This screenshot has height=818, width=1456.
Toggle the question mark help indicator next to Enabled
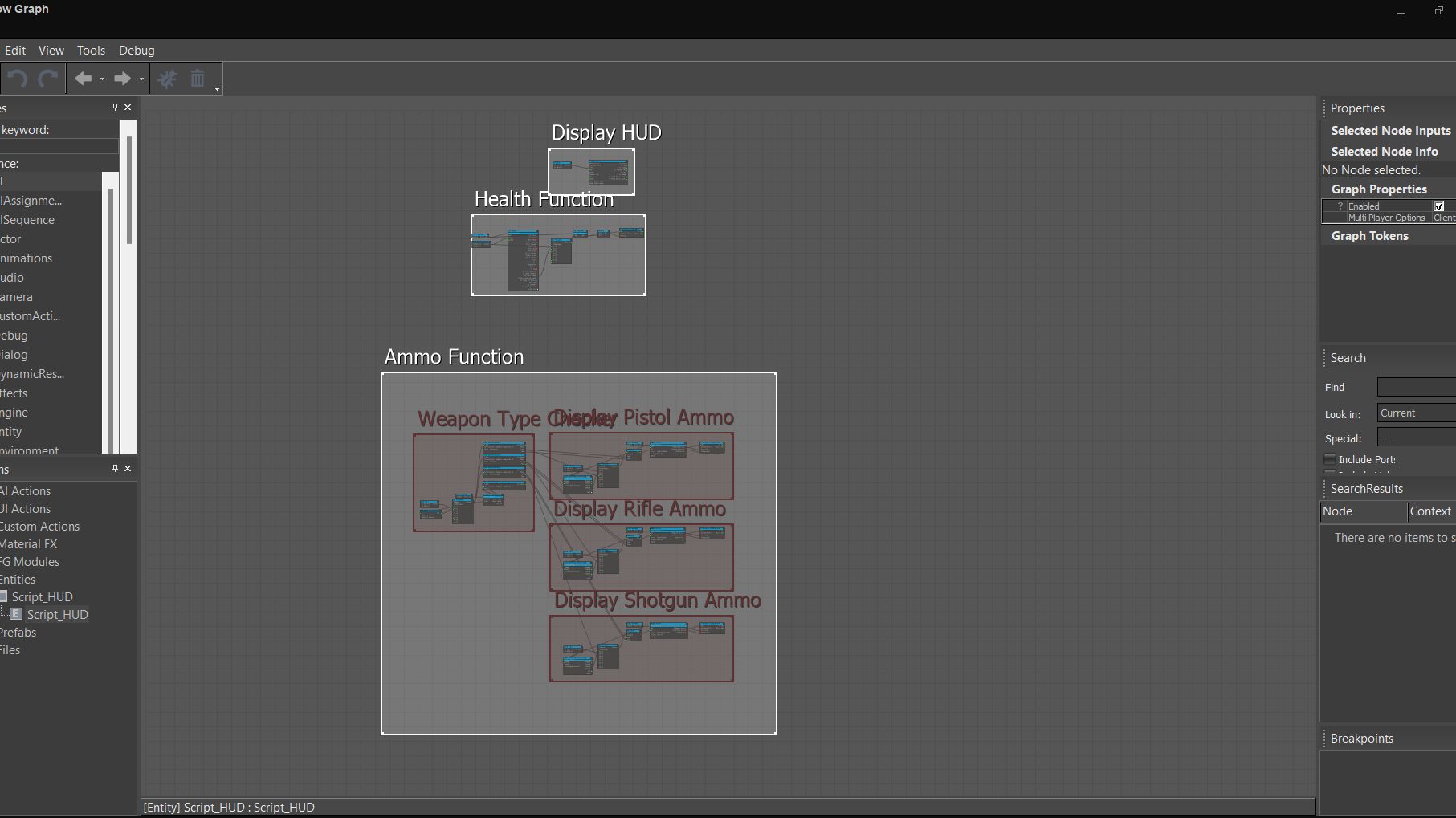[x=1340, y=206]
